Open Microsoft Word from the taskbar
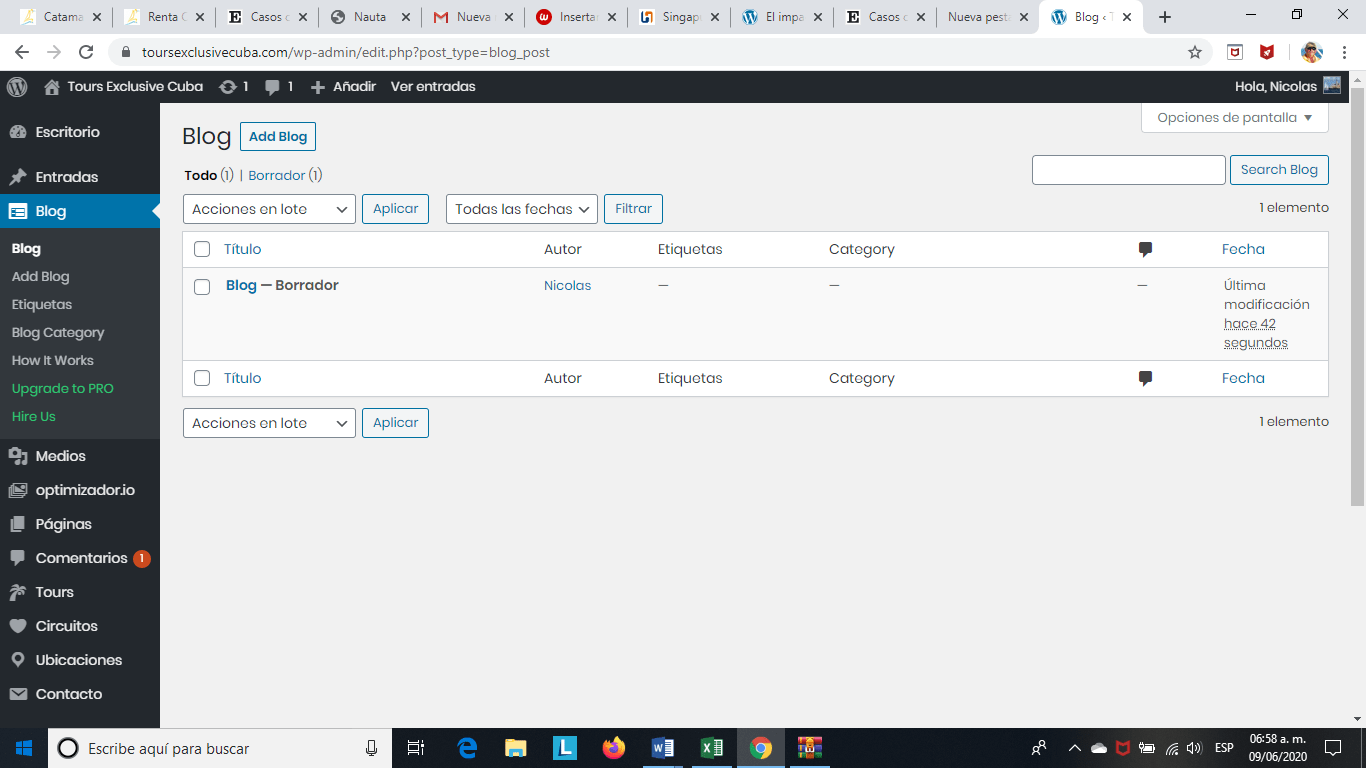The height and width of the screenshot is (768, 1366). coord(662,748)
